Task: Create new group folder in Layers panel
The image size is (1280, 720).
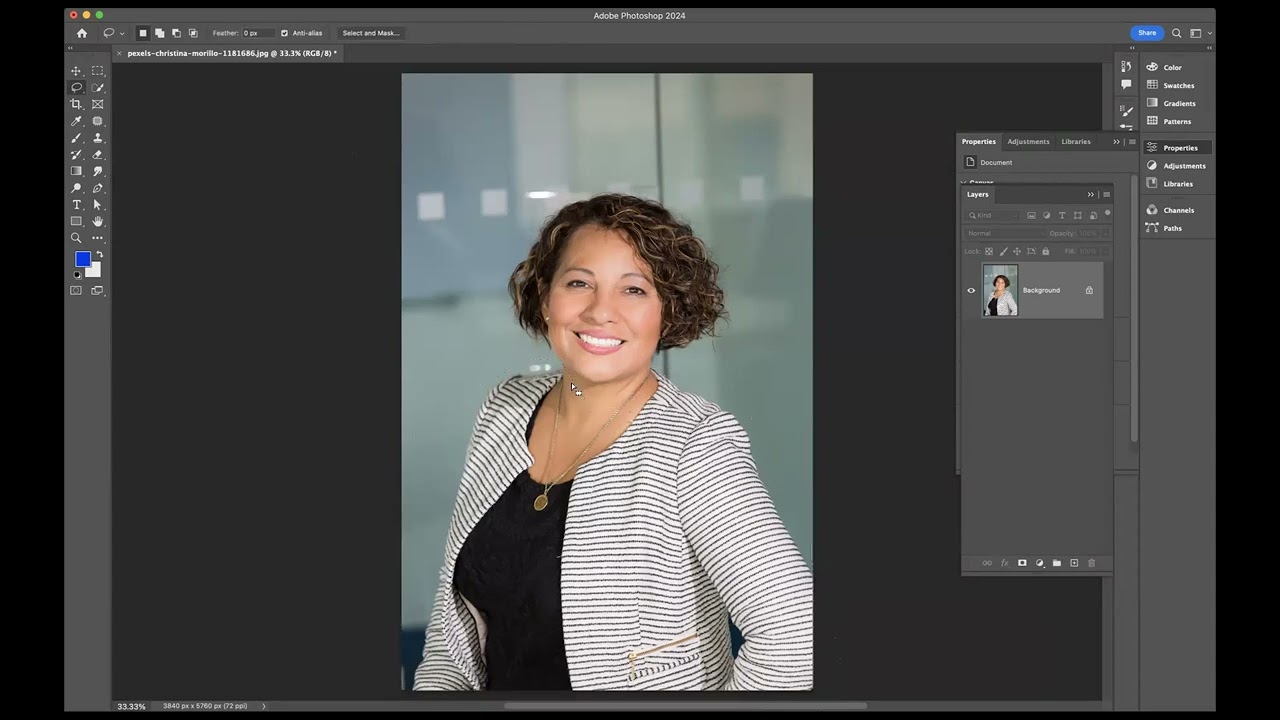Action: click(1057, 563)
